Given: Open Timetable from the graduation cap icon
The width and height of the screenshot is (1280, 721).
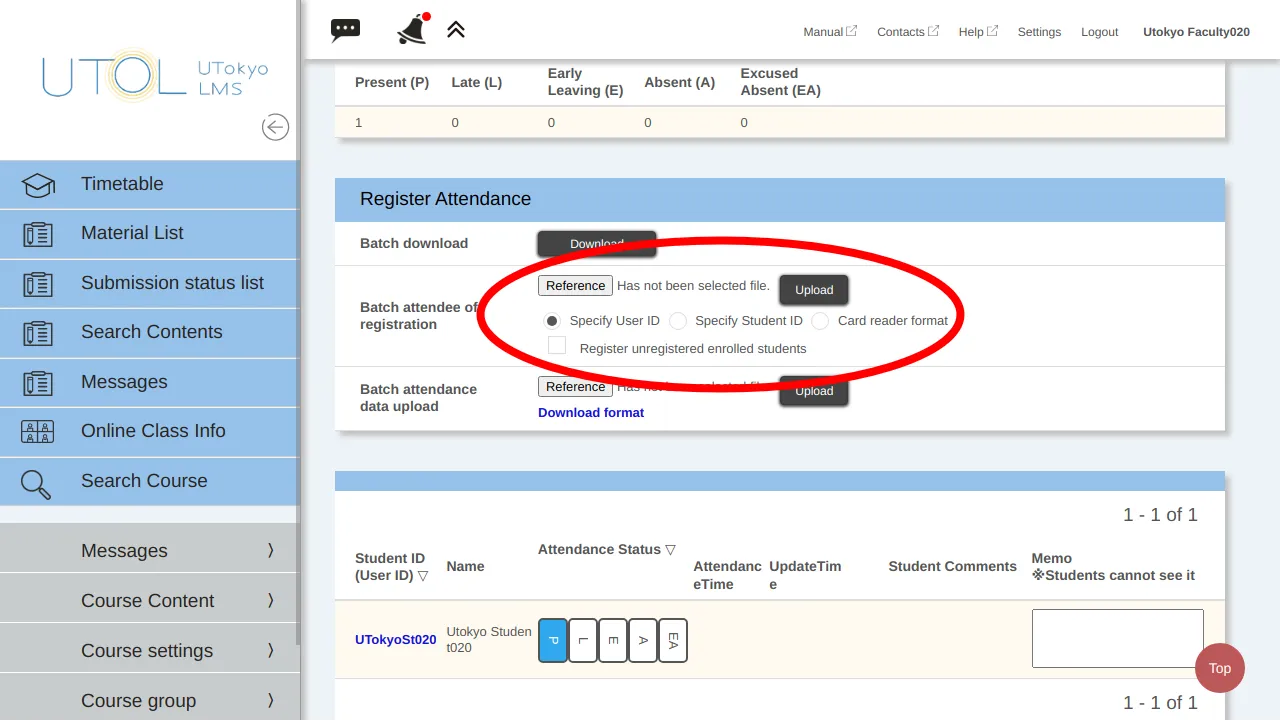Looking at the screenshot, I should tap(38, 185).
